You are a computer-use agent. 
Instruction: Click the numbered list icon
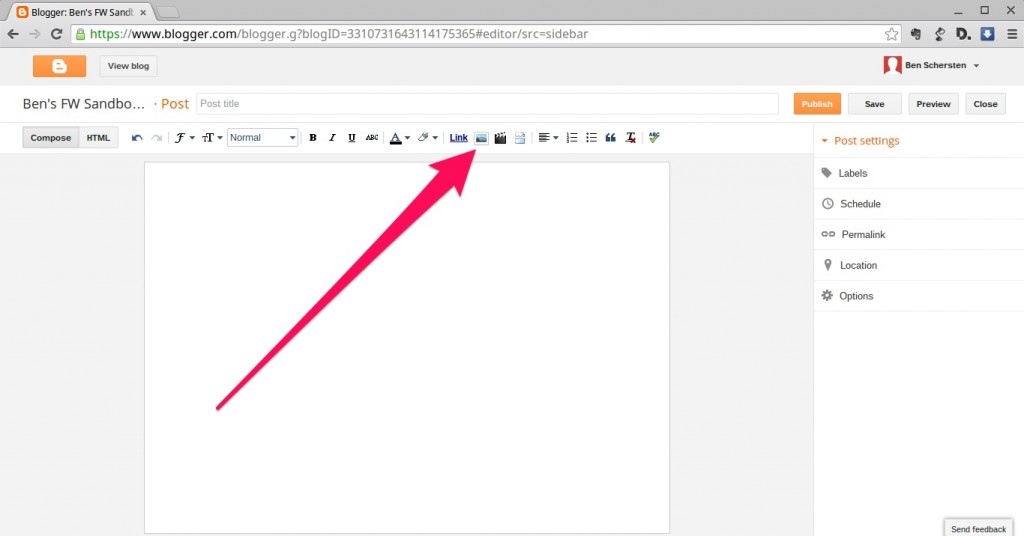pyautogui.click(x=571, y=138)
